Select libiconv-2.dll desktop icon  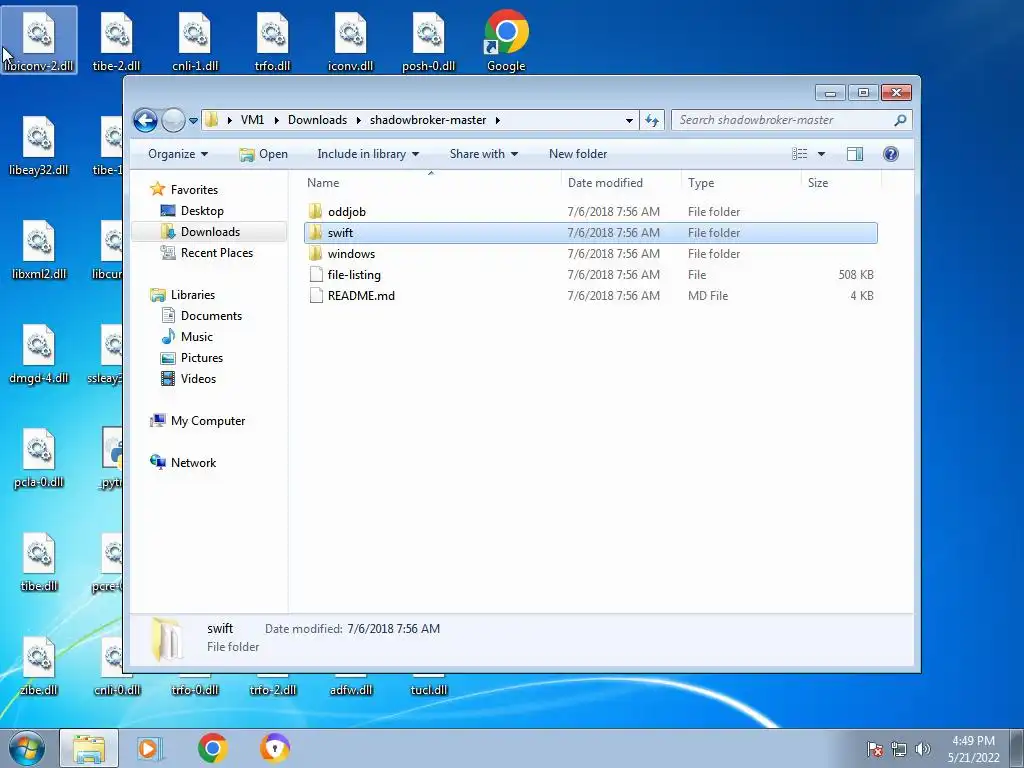39,40
